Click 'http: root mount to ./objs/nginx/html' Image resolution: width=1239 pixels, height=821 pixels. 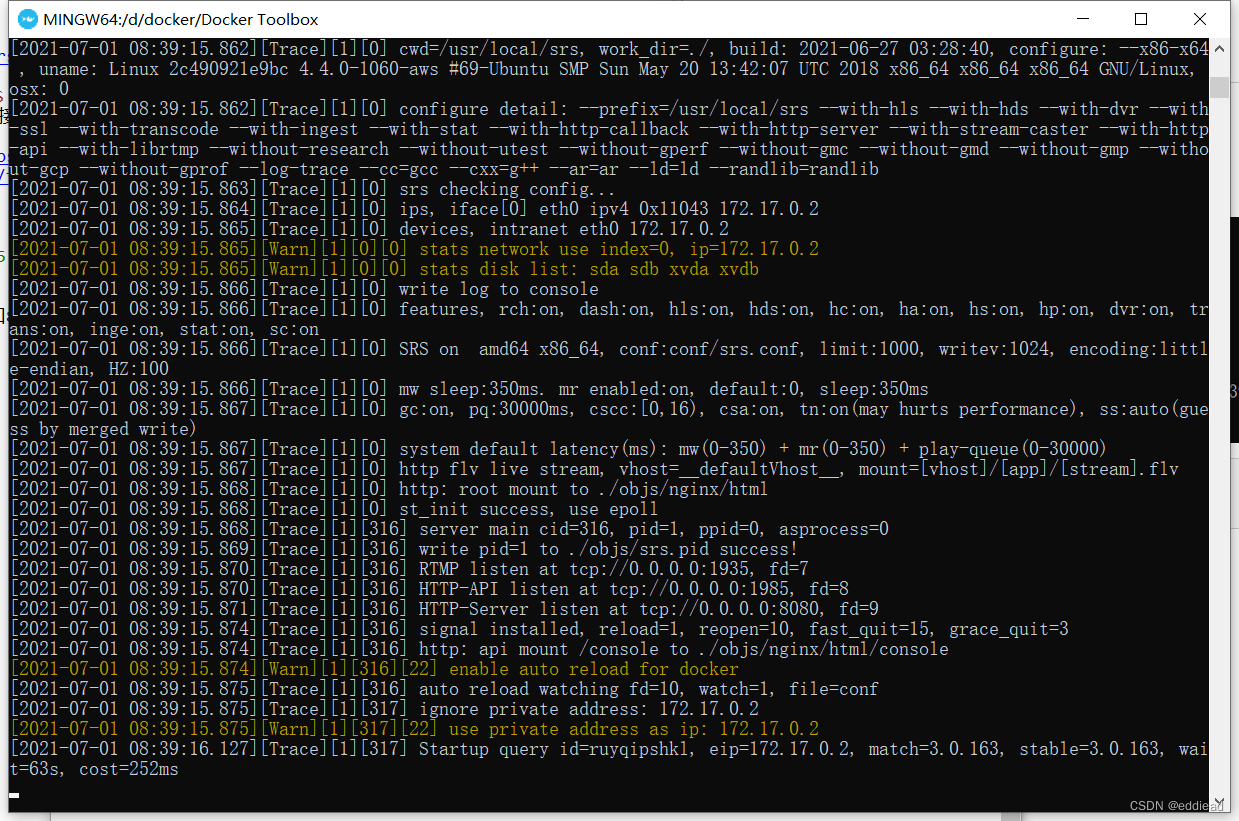tap(389, 489)
